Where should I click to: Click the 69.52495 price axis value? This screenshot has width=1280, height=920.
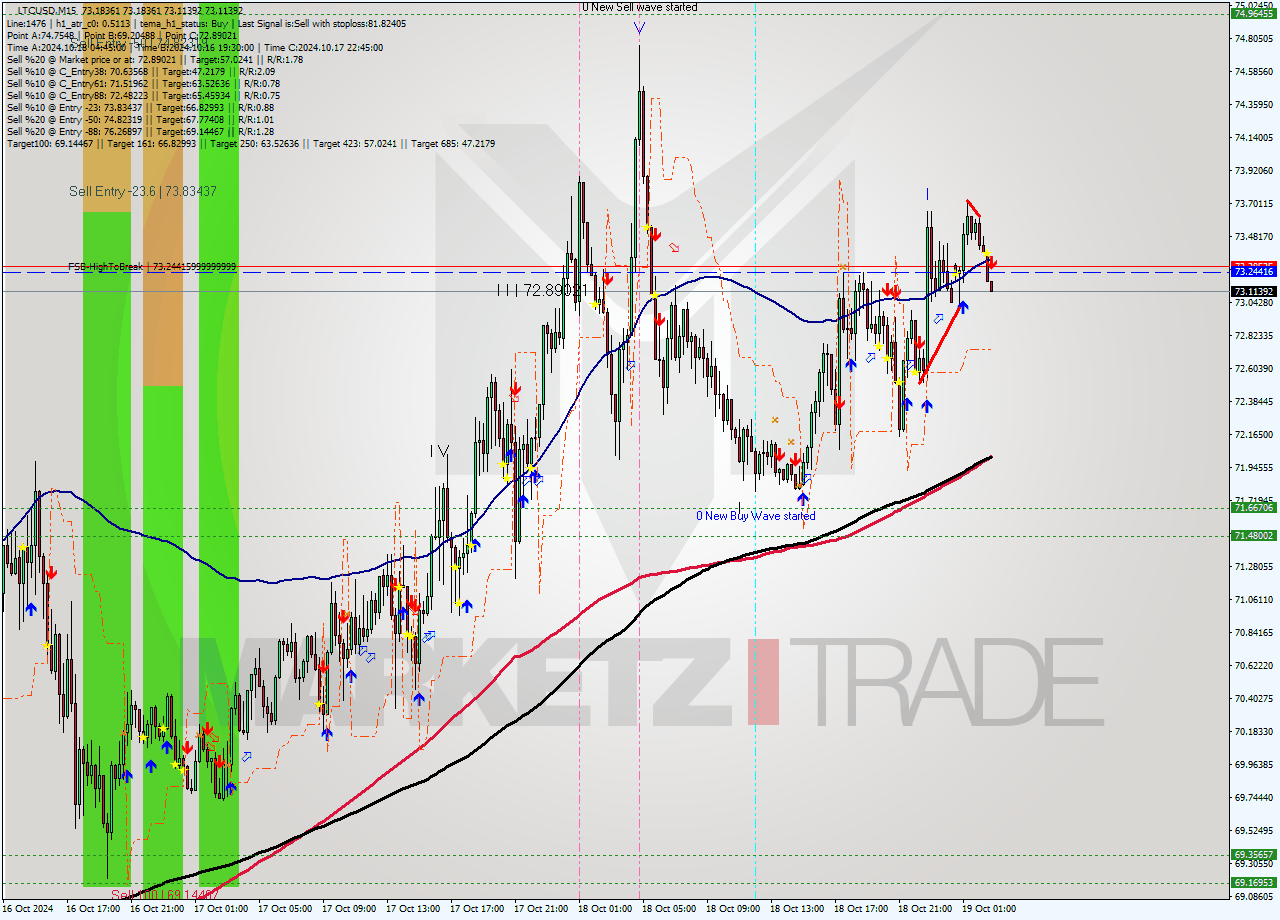coord(1253,830)
